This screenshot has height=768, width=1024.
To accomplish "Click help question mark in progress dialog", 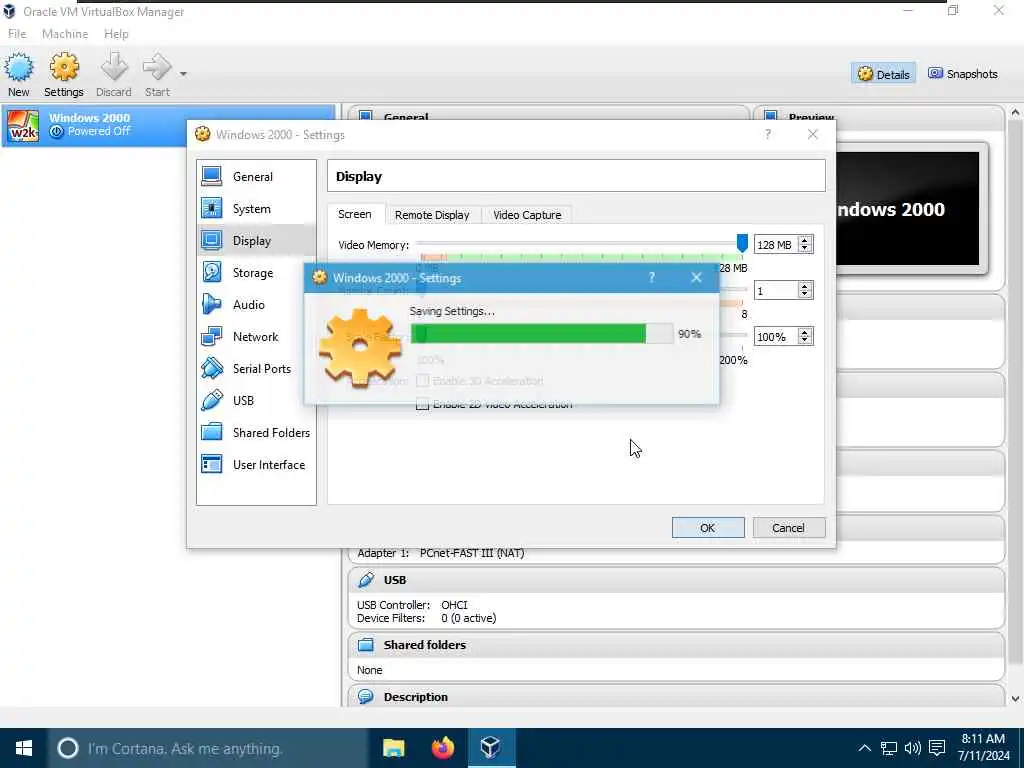I will 651,278.
